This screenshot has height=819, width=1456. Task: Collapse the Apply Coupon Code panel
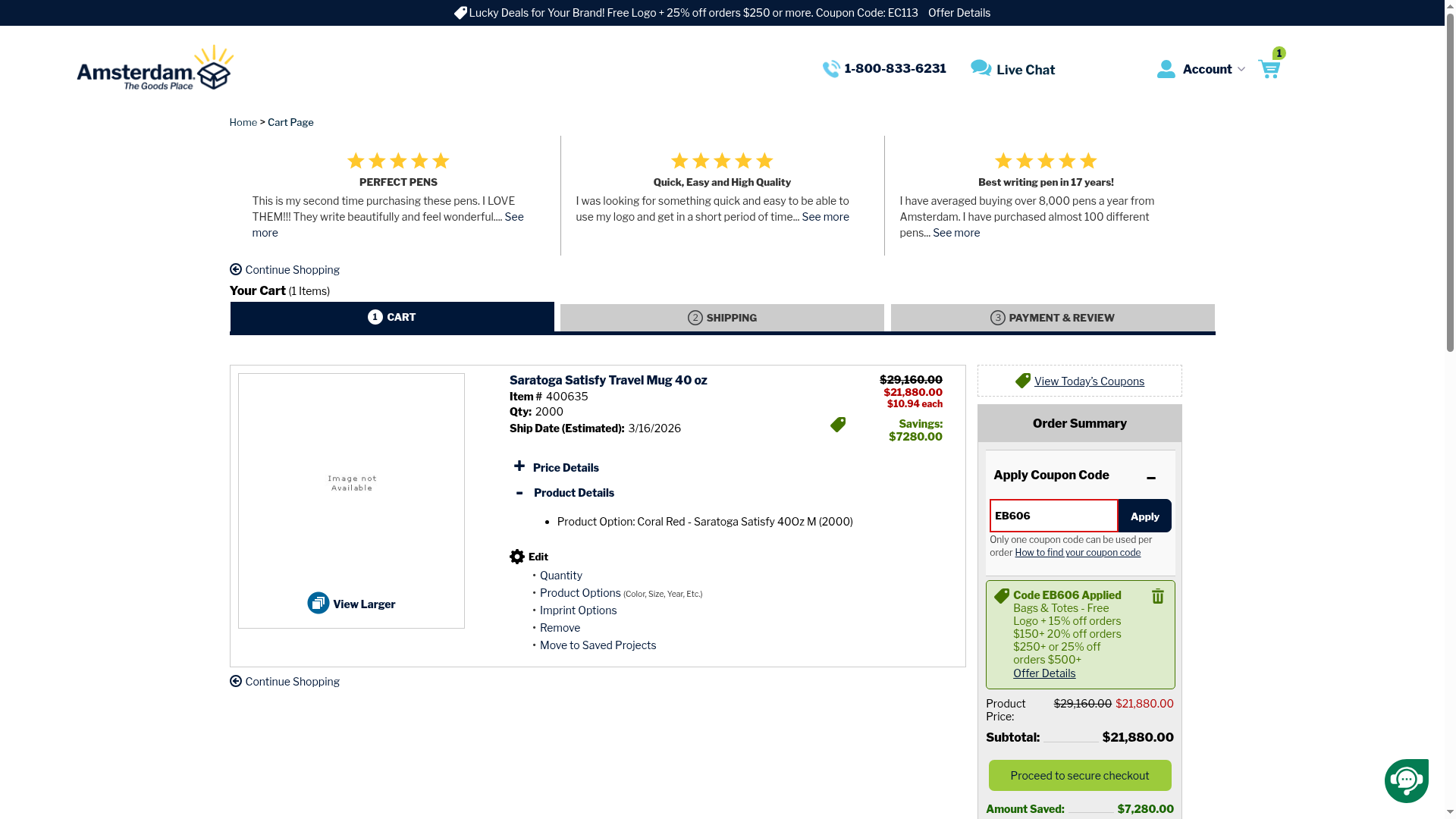1151,478
